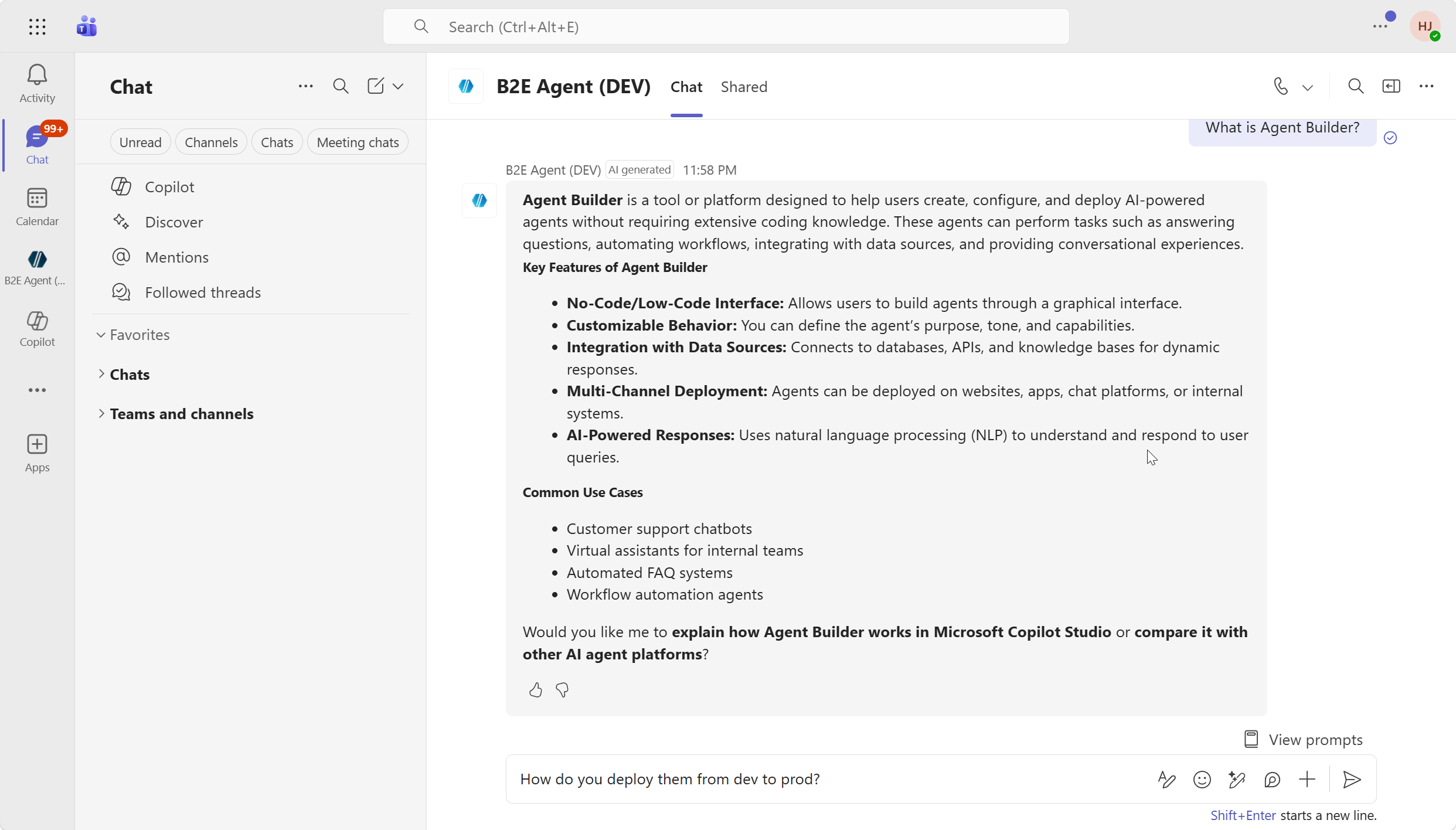Give the agent's reply a thumbs up
The image size is (1456, 830).
(x=535, y=690)
